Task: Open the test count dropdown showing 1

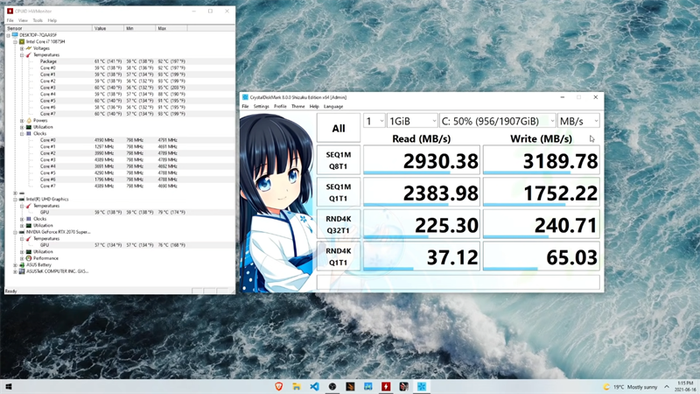Action: tap(374, 121)
